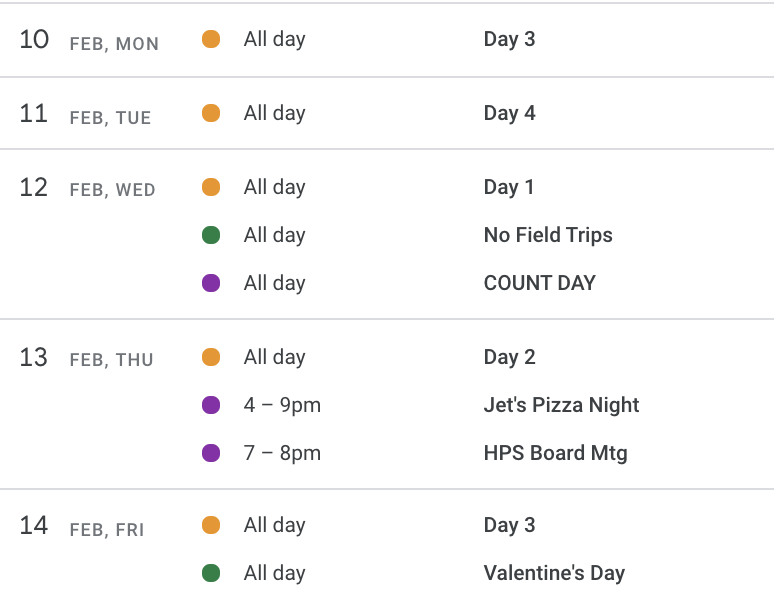Click the purple dot beside HPS Board Mtg

click(211, 453)
